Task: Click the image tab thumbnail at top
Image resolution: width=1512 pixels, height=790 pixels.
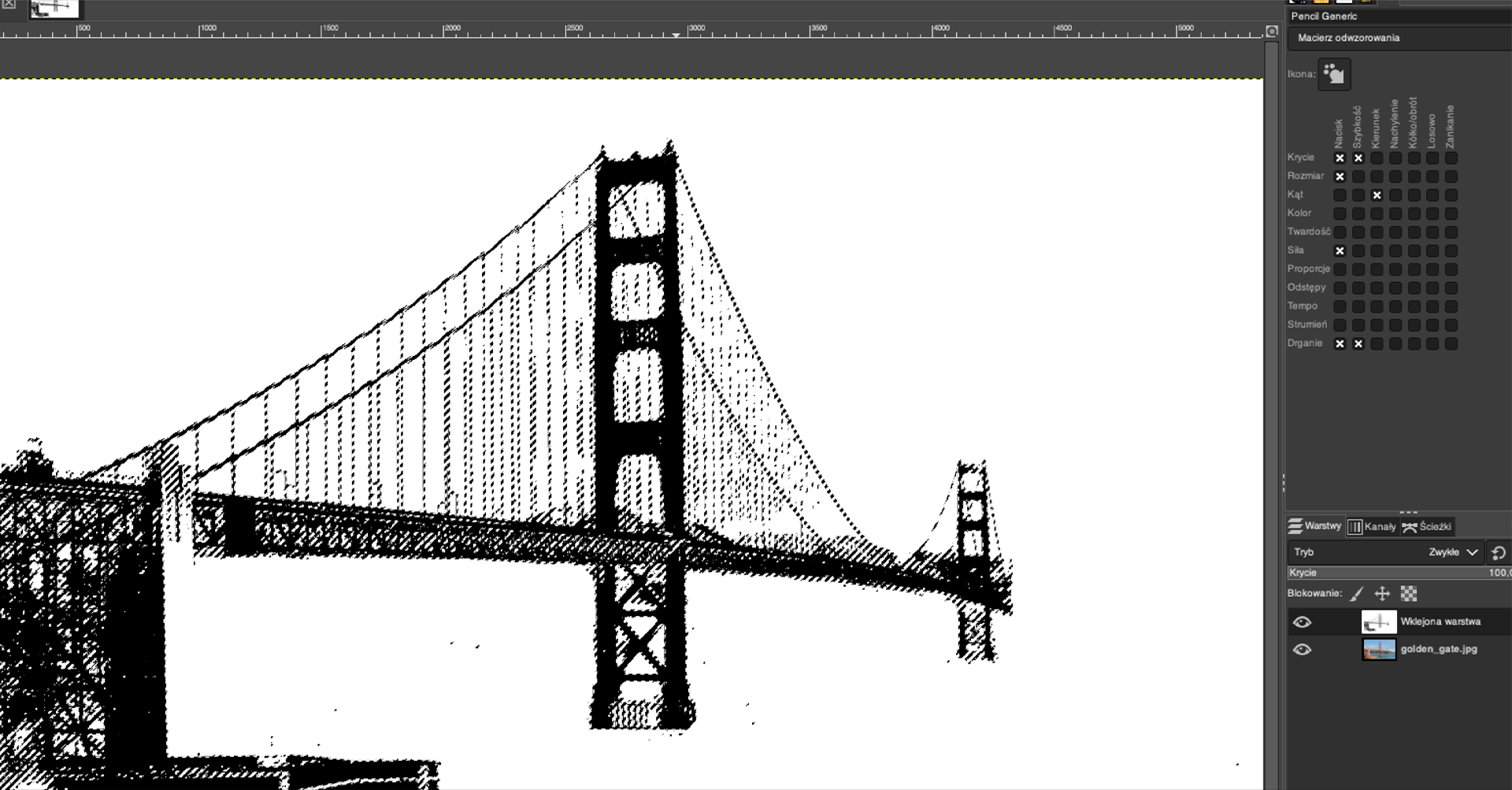Action: (54, 9)
